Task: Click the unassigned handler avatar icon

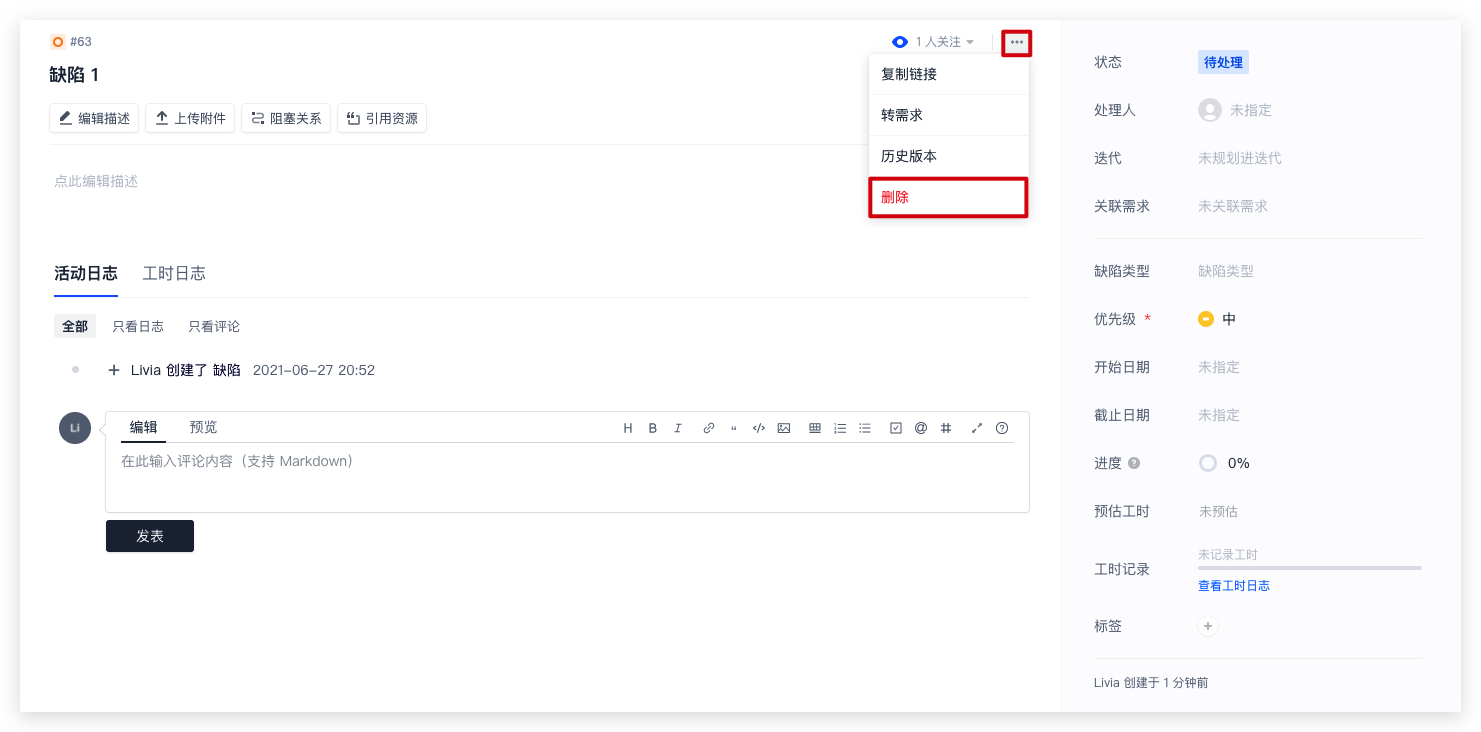Action: (1210, 110)
